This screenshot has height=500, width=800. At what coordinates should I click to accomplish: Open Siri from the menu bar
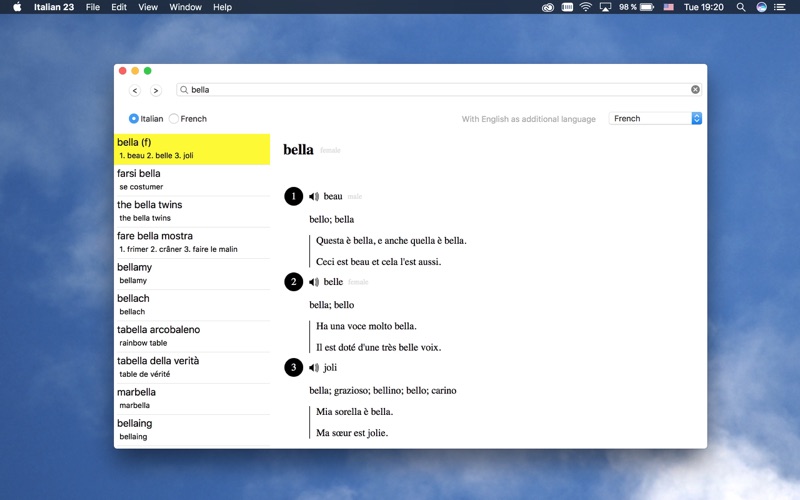(x=761, y=7)
